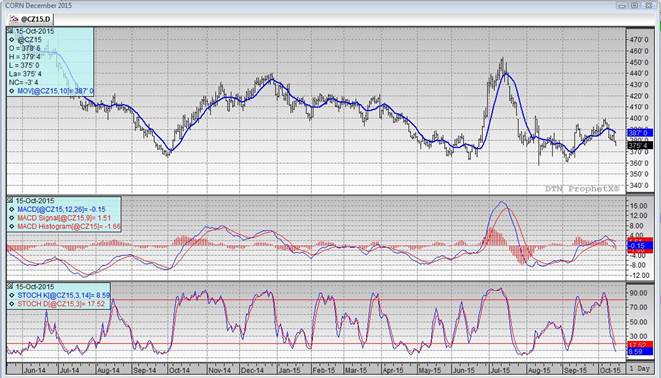Image resolution: width=661 pixels, height=378 pixels.
Task: Click the diamond marker next to STOCH K
Action: (12, 295)
